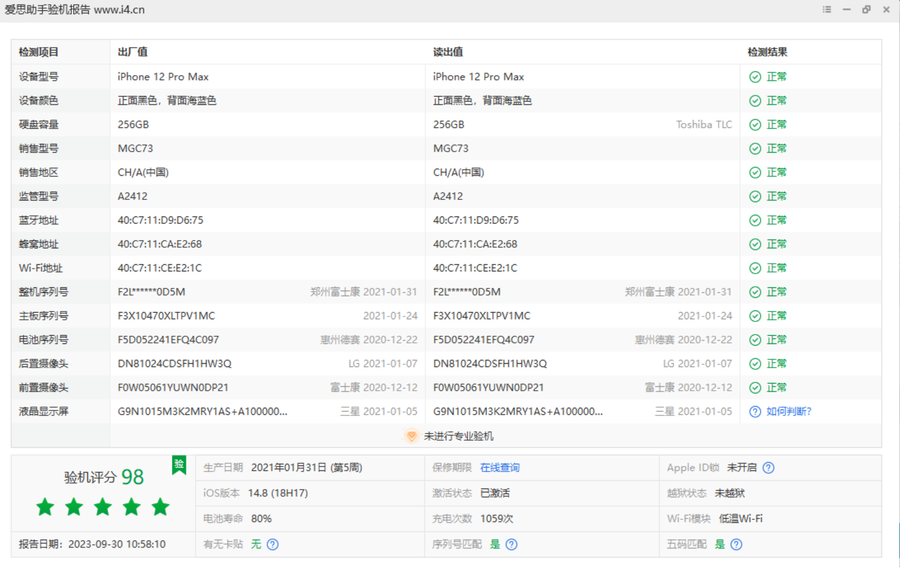Image resolution: width=900 pixels, height=567 pixels.
Task: Click the 检测项目 column header
Action: (38, 52)
